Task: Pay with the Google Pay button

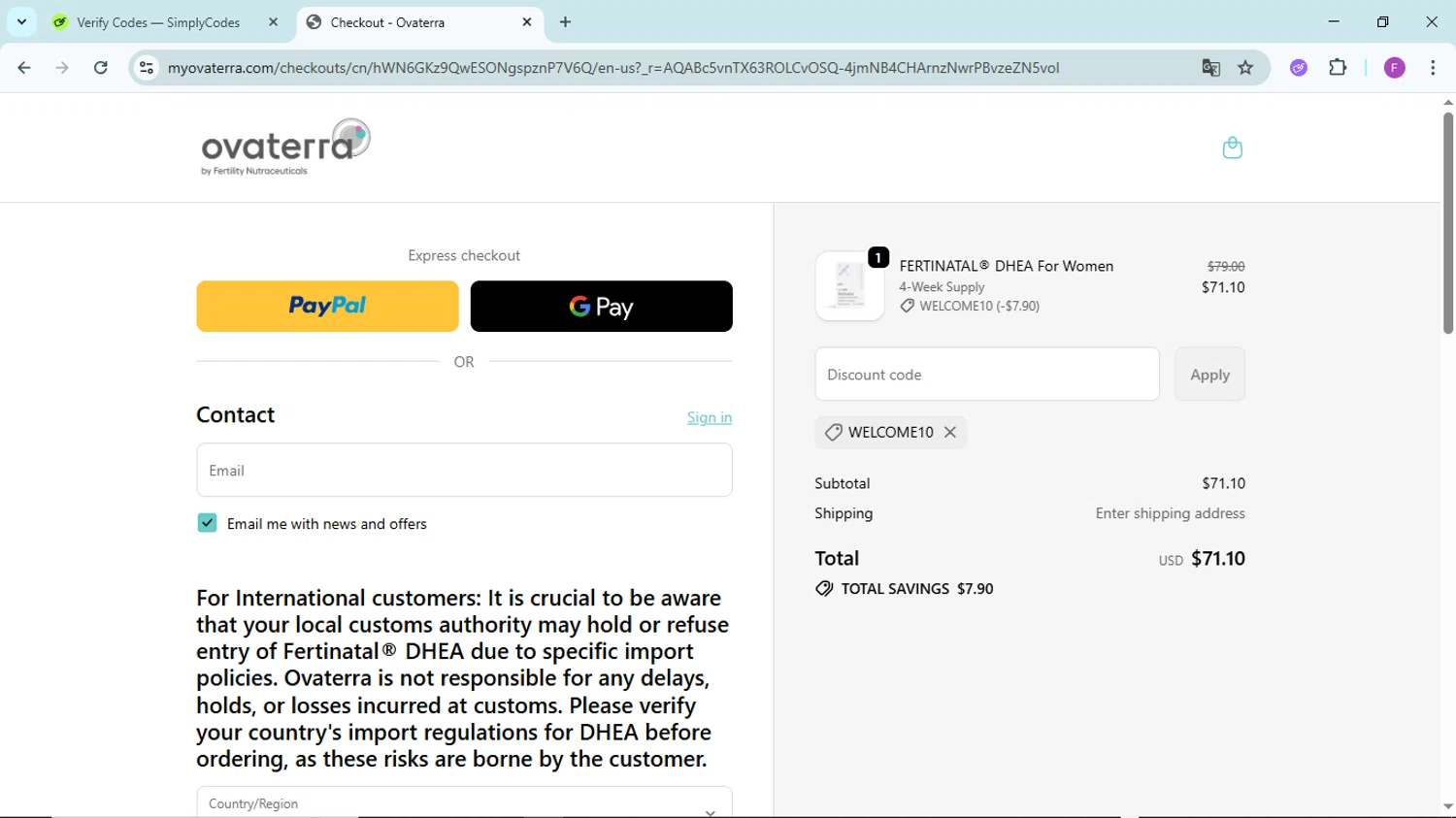Action: (601, 307)
